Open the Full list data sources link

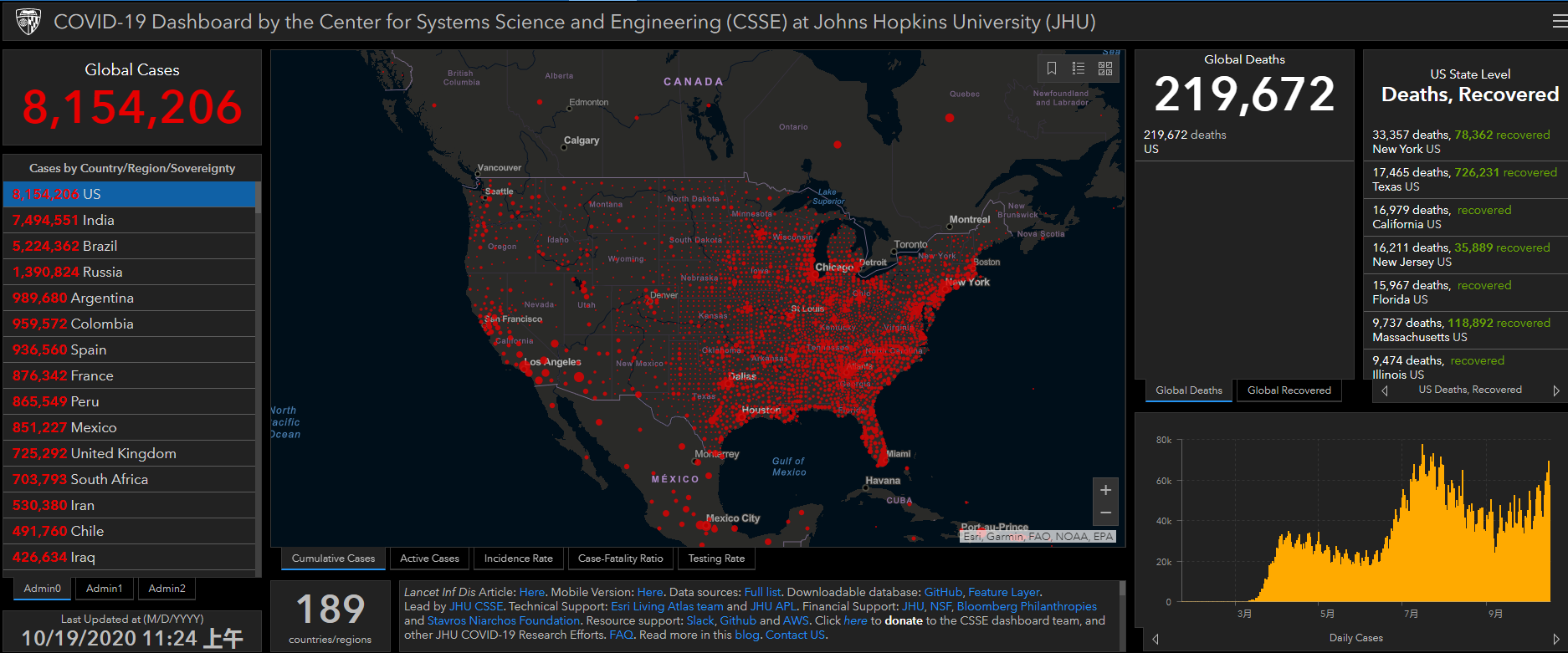(x=762, y=592)
